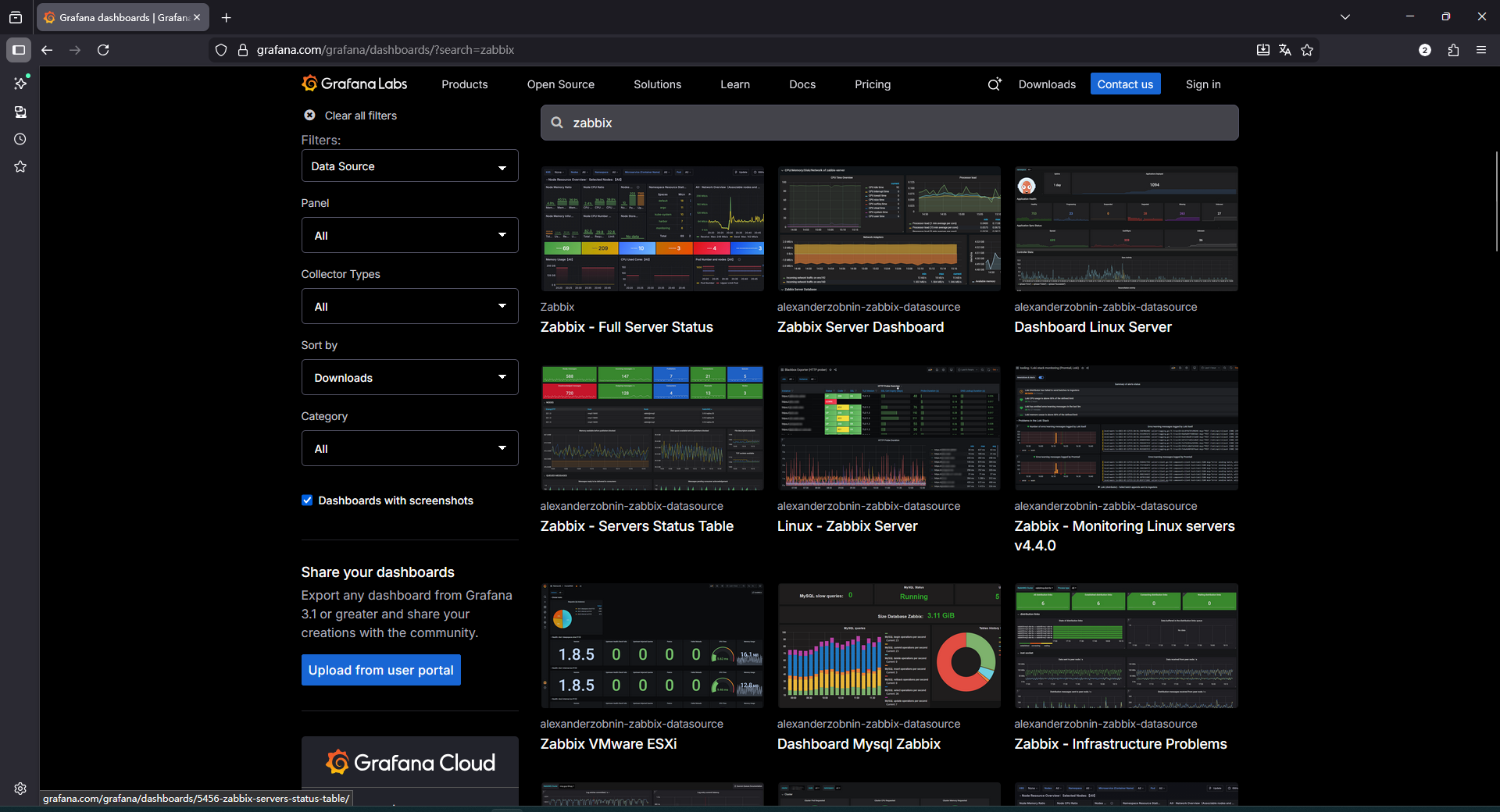
Task: Toggle the browser sidebar panel icon
Action: 19,50
